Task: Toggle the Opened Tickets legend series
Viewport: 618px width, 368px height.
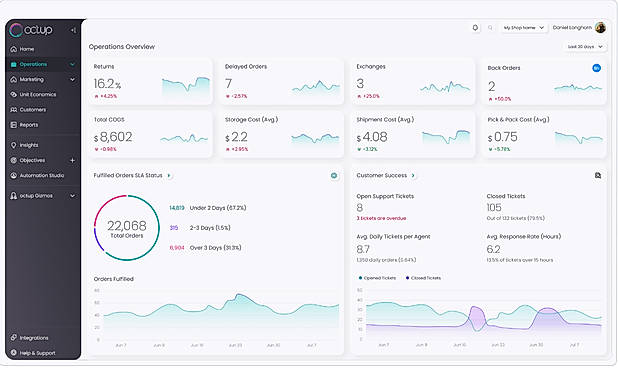Action: pyautogui.click(x=377, y=278)
